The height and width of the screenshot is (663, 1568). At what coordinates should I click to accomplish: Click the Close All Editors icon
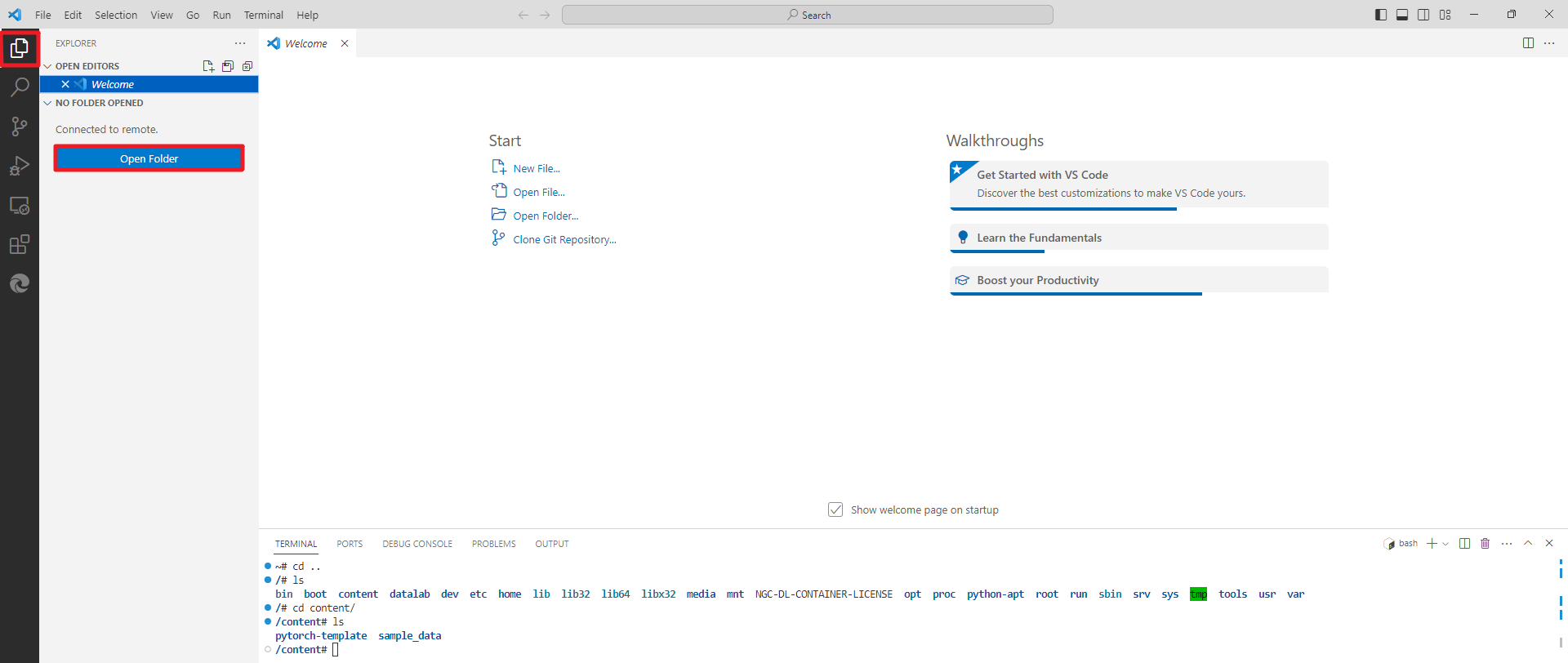click(247, 66)
